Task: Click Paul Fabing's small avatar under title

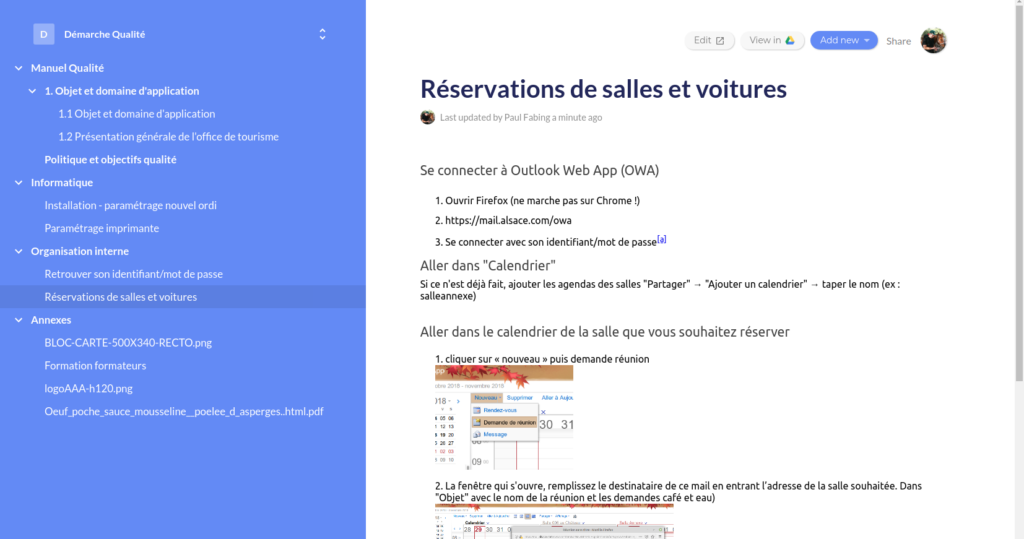Action: pos(428,117)
